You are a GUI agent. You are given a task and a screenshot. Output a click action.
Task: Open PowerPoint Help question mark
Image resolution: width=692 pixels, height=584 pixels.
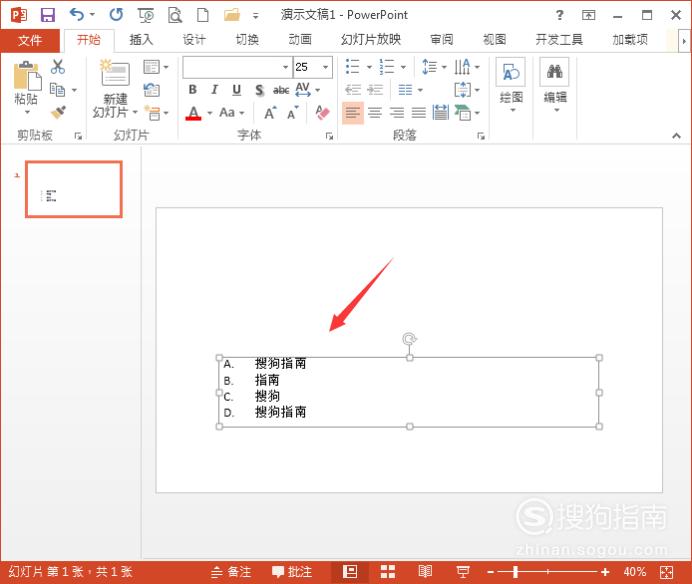pyautogui.click(x=559, y=15)
